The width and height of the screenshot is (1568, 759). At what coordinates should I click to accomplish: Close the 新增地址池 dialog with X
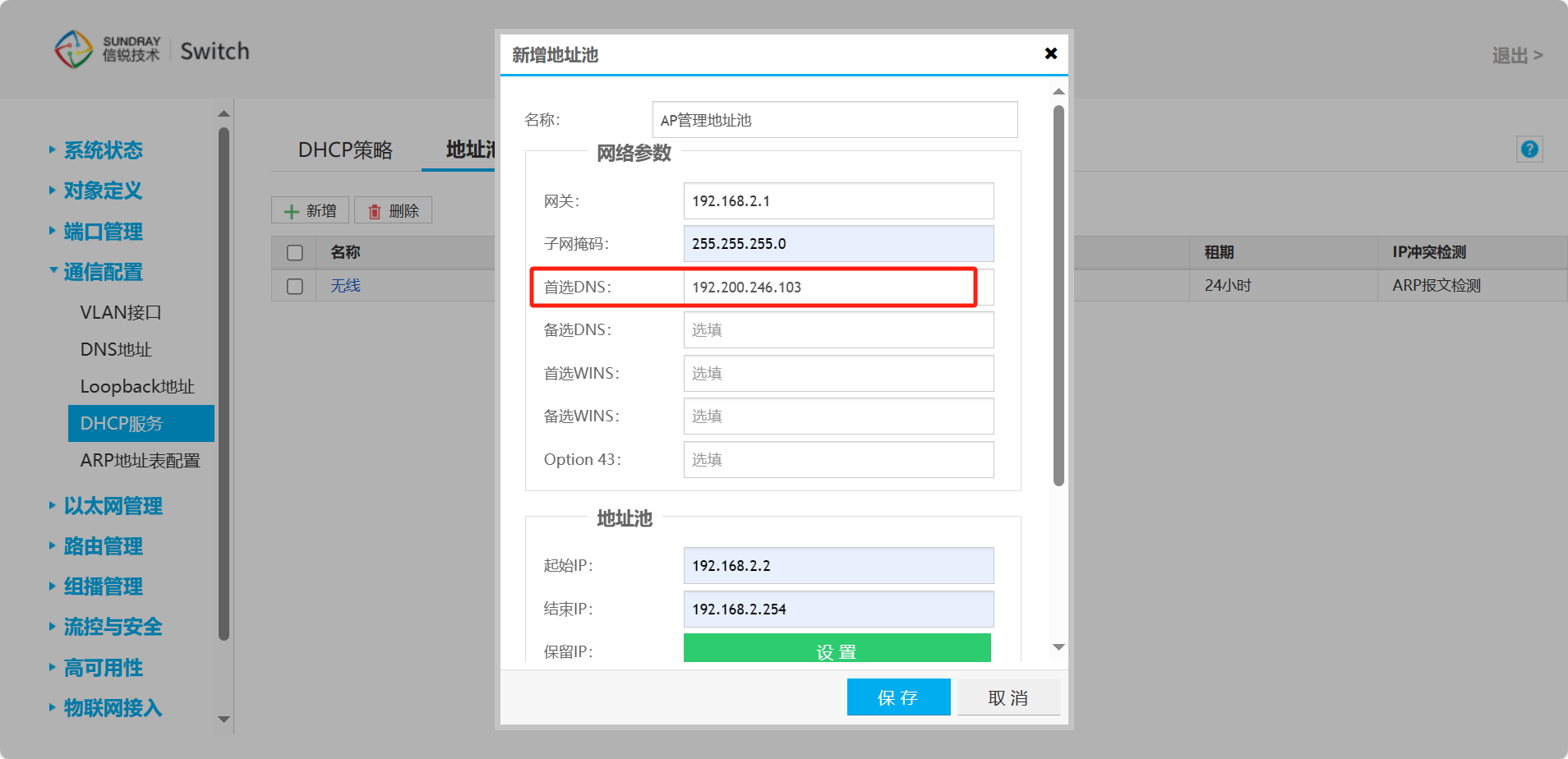point(1050,53)
